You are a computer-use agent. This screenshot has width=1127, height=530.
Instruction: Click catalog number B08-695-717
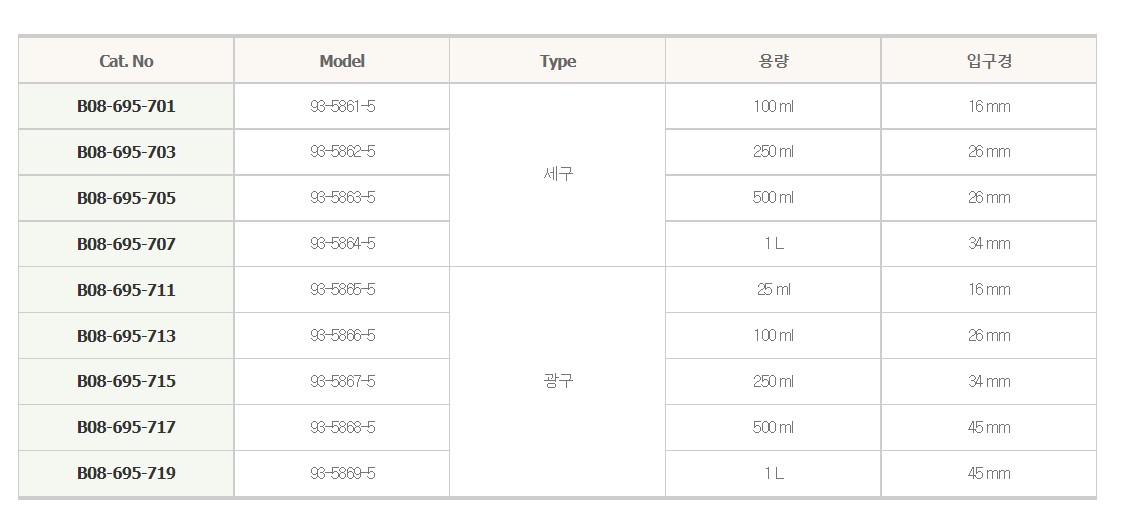(126, 427)
